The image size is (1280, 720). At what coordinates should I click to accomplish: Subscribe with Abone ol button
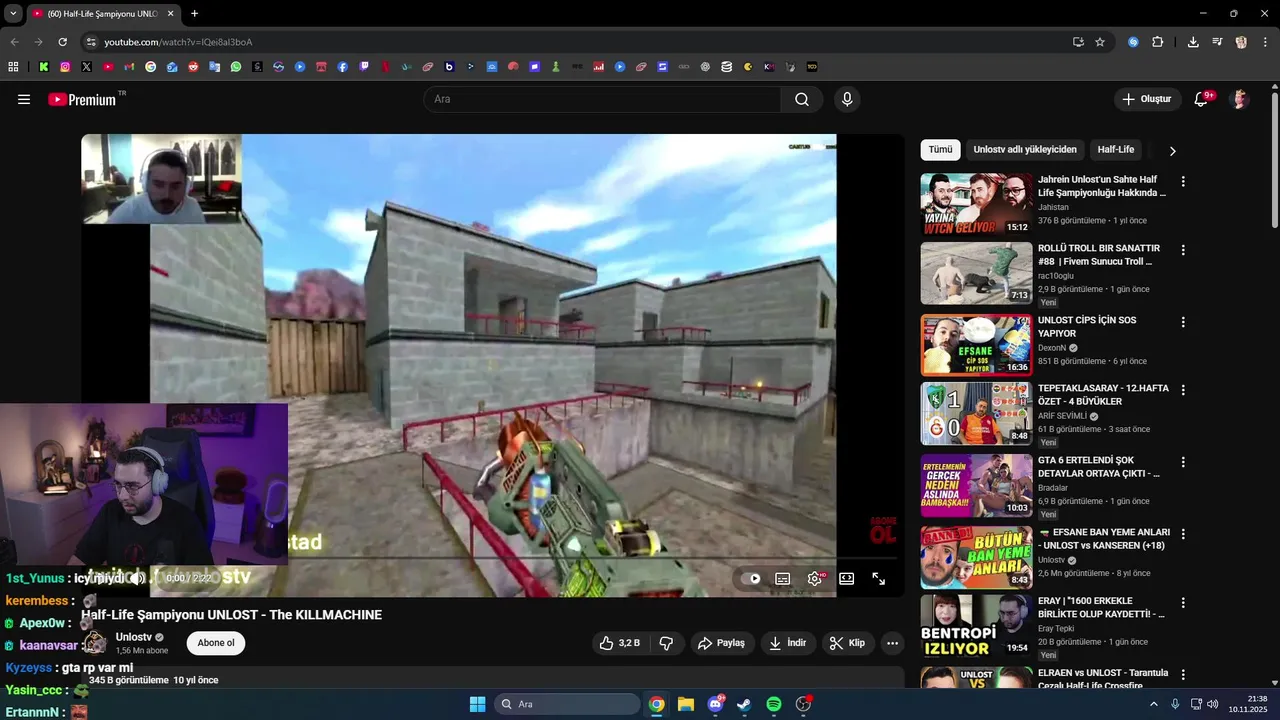[x=216, y=643]
